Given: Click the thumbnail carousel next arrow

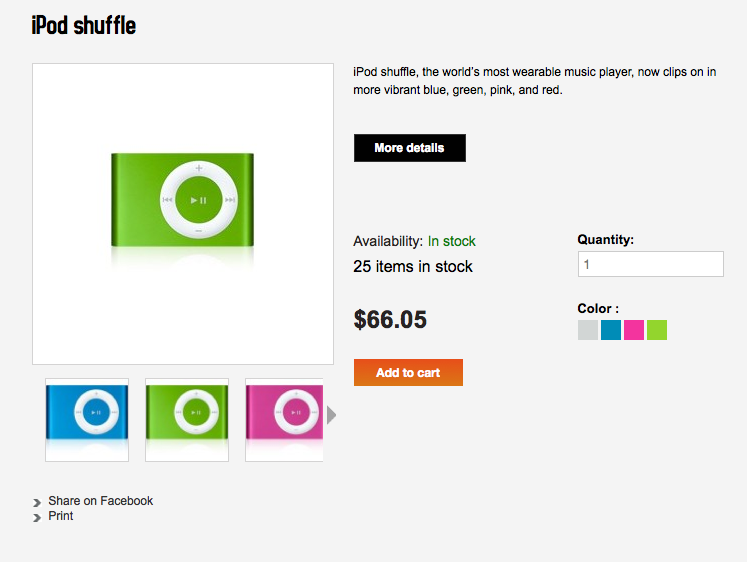Looking at the screenshot, I should [332, 415].
